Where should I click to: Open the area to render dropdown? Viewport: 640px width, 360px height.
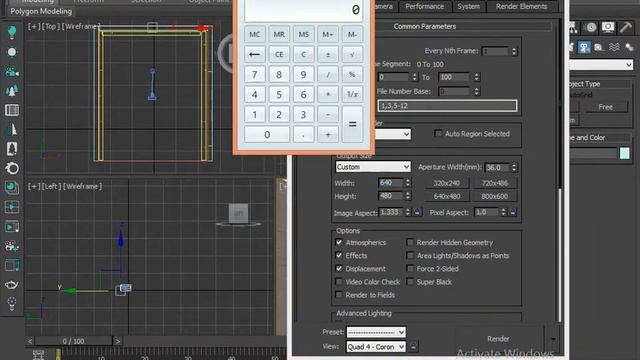[x=393, y=134]
